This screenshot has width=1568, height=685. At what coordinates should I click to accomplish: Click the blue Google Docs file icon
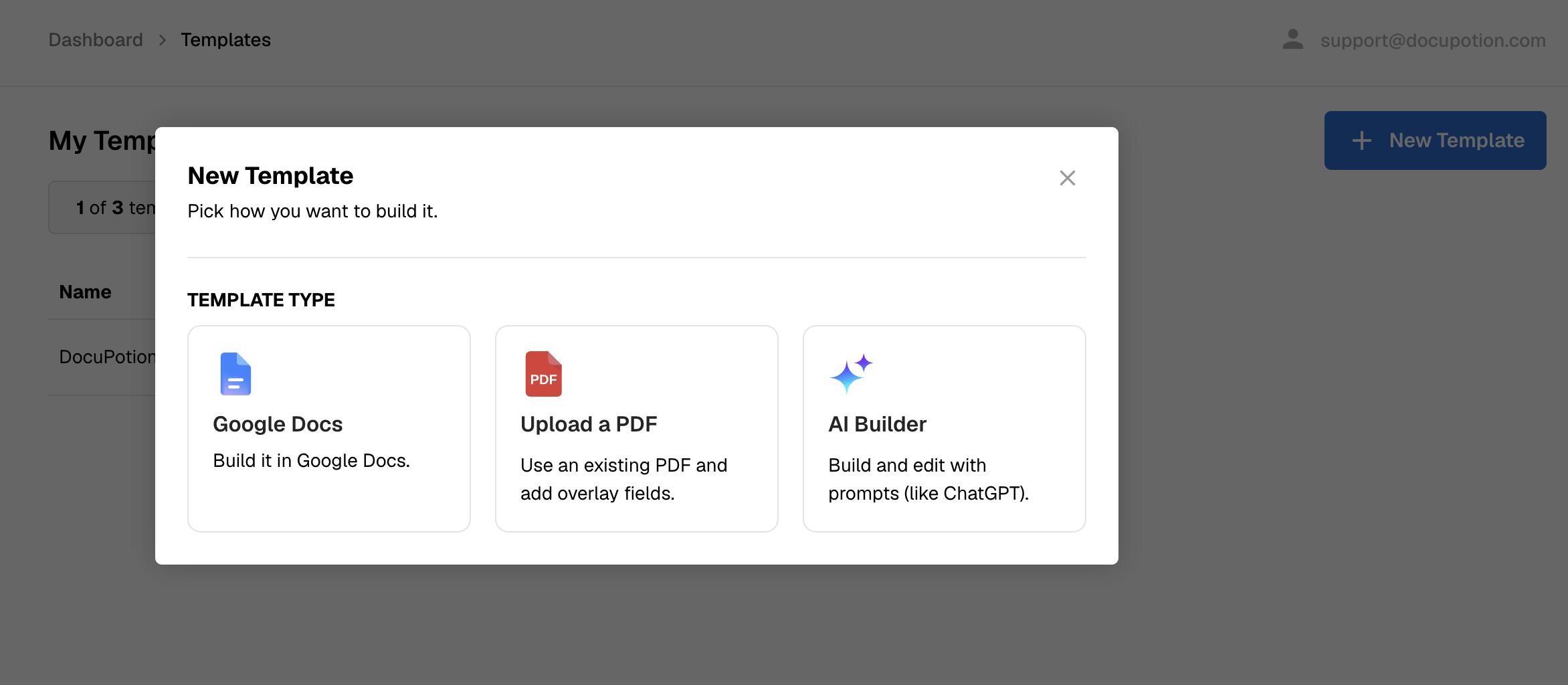pos(235,374)
